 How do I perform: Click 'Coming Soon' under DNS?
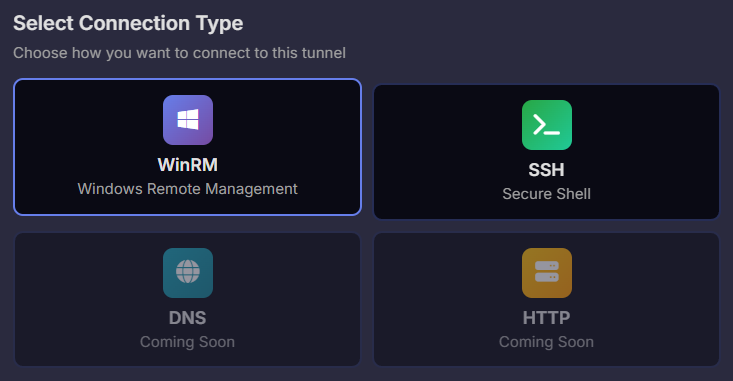[187, 342]
